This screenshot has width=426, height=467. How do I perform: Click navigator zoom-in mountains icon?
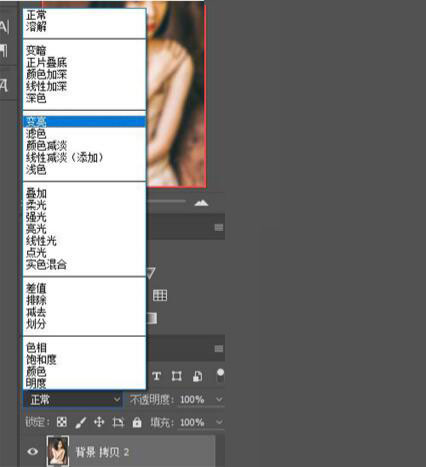201,203
